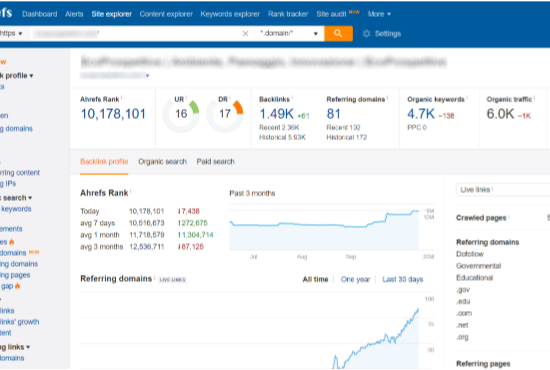The image size is (550, 370).
Task: Click the Dofollow referring domains row
Action: click(470, 254)
